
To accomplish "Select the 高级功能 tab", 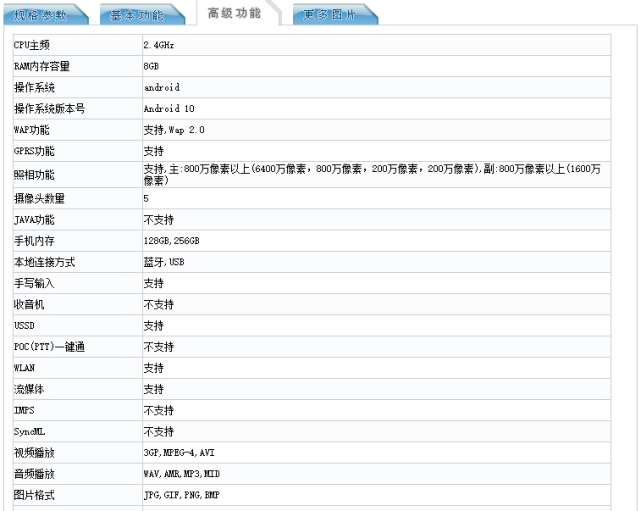I will (238, 13).
